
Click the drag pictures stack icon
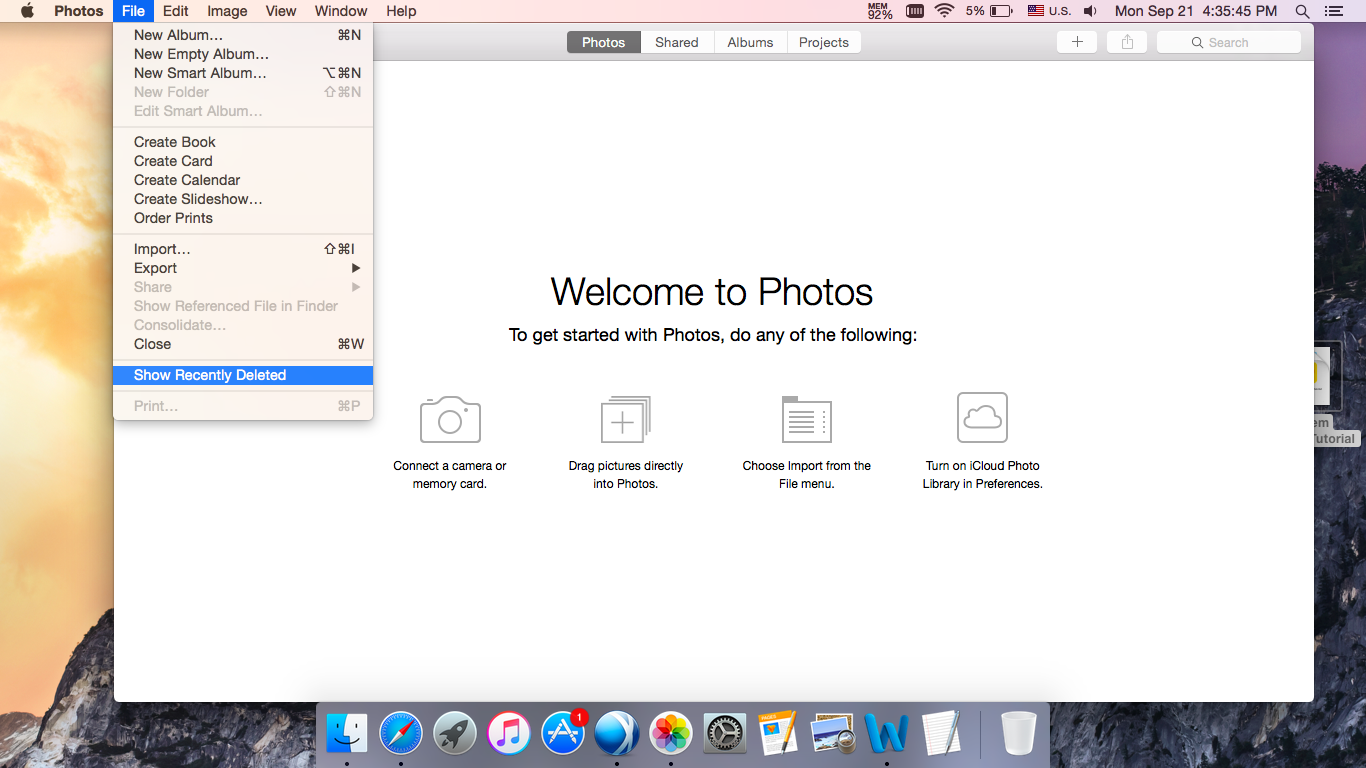point(626,418)
